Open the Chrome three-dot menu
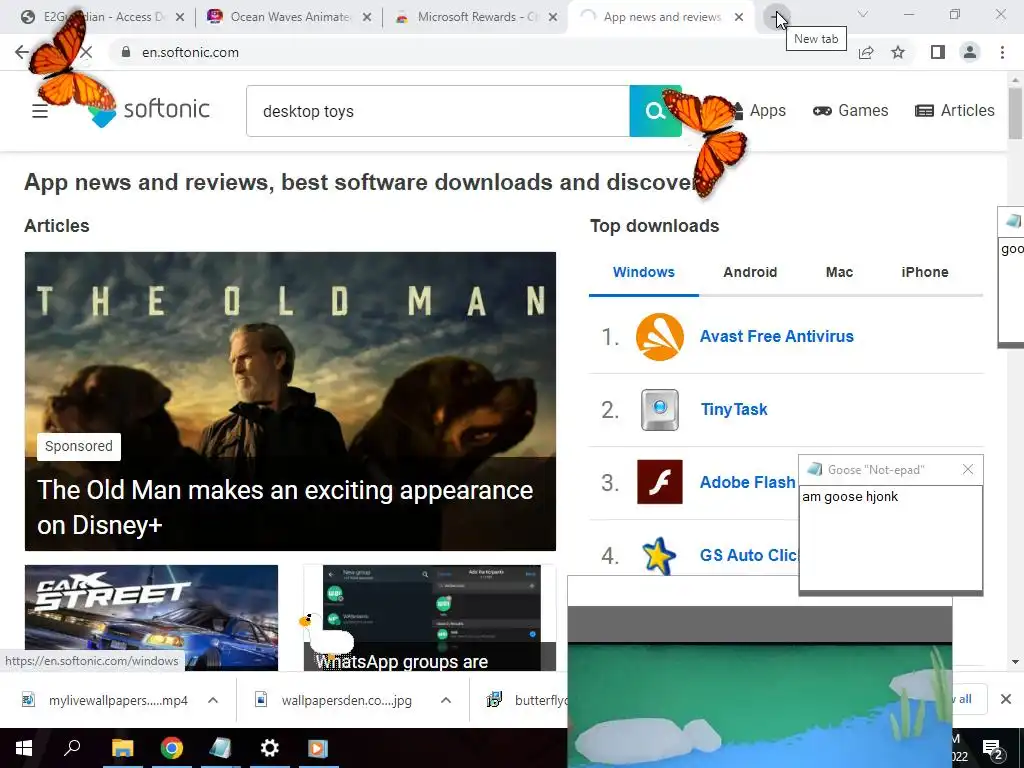 point(1002,52)
